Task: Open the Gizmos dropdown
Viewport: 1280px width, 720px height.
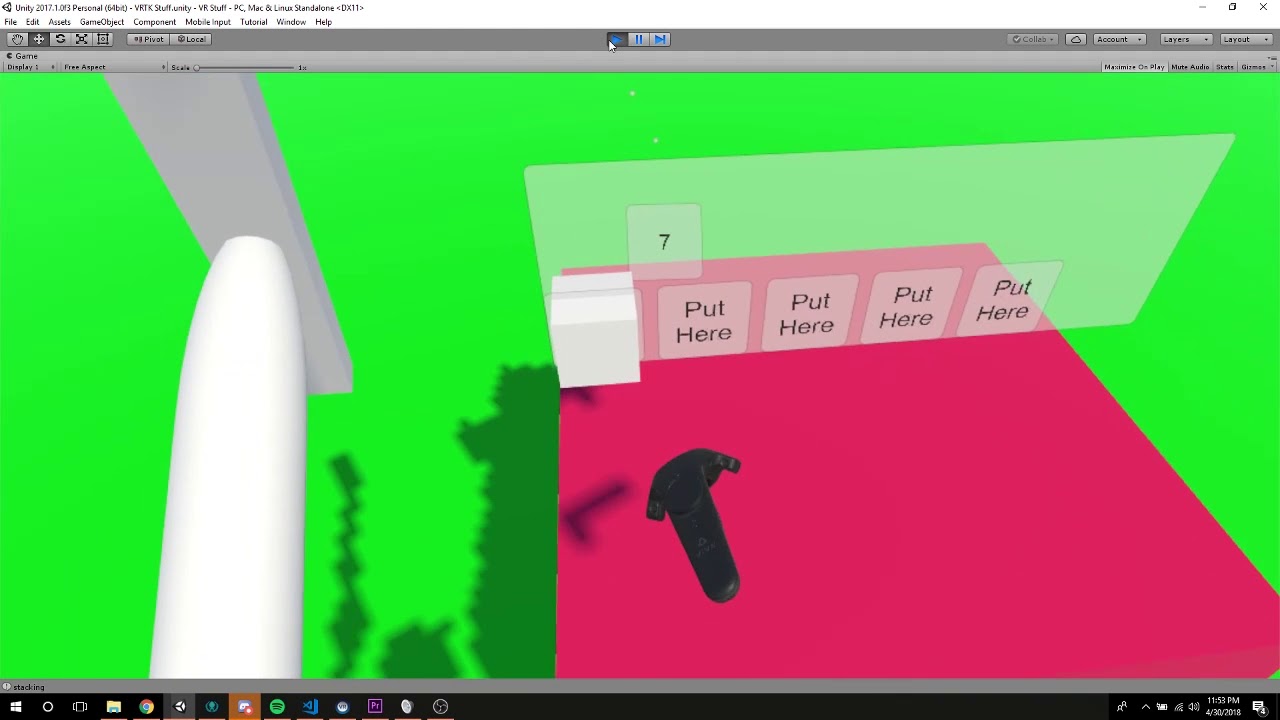Action: coord(1257,67)
